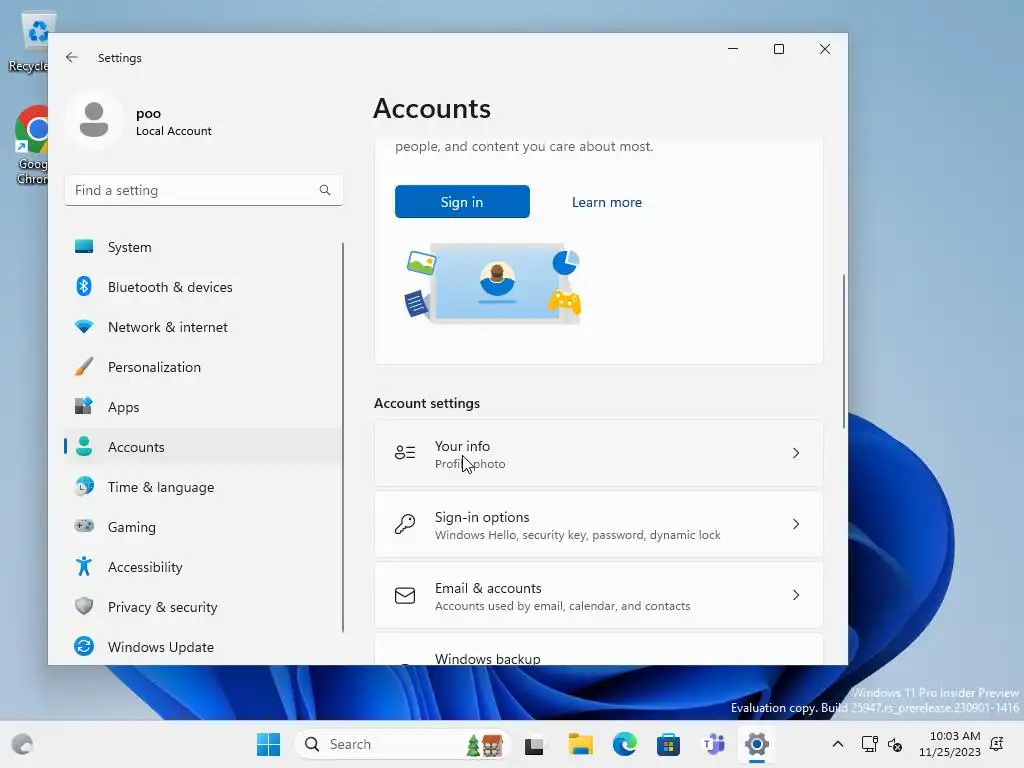Viewport: 1024px width, 768px height.
Task: Open Your info profile photo settings
Action: pos(599,453)
